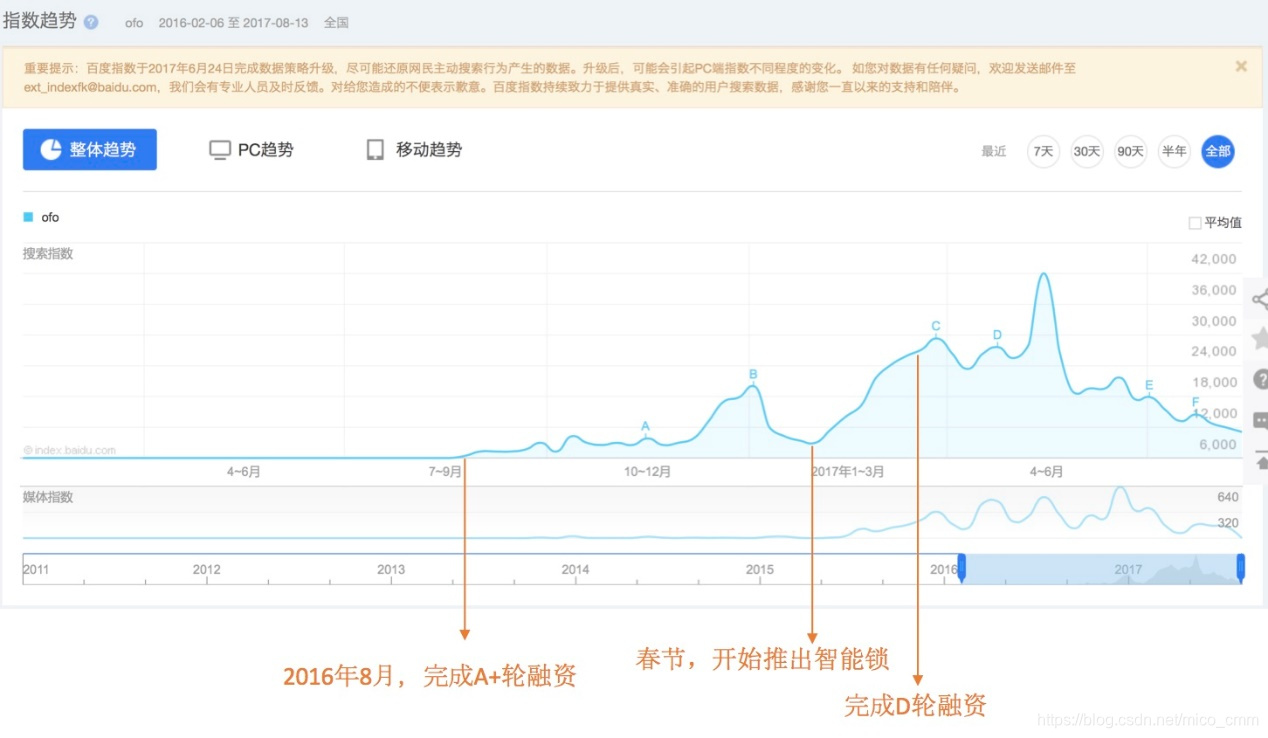The height and width of the screenshot is (738, 1268).
Task: Click news marker F on the chart
Action: click(1195, 402)
